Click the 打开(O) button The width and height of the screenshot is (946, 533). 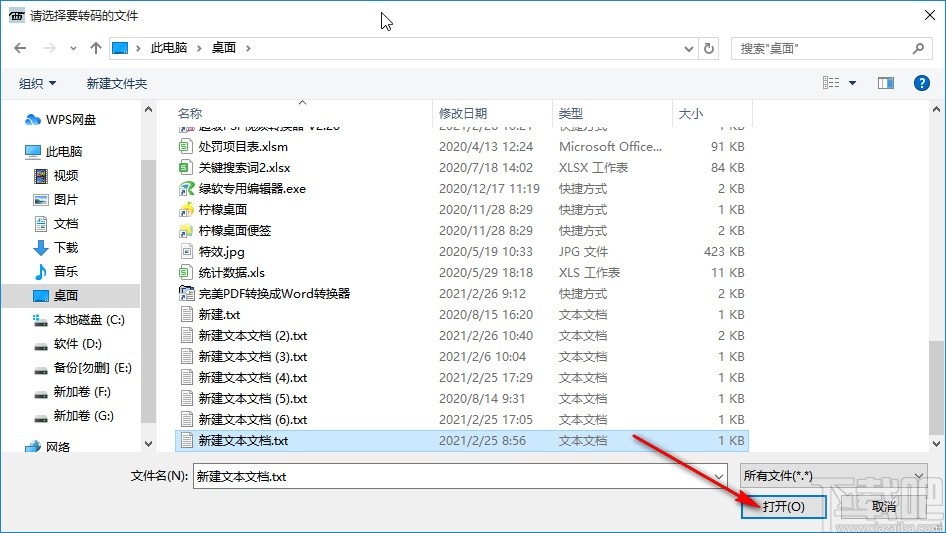[783, 506]
